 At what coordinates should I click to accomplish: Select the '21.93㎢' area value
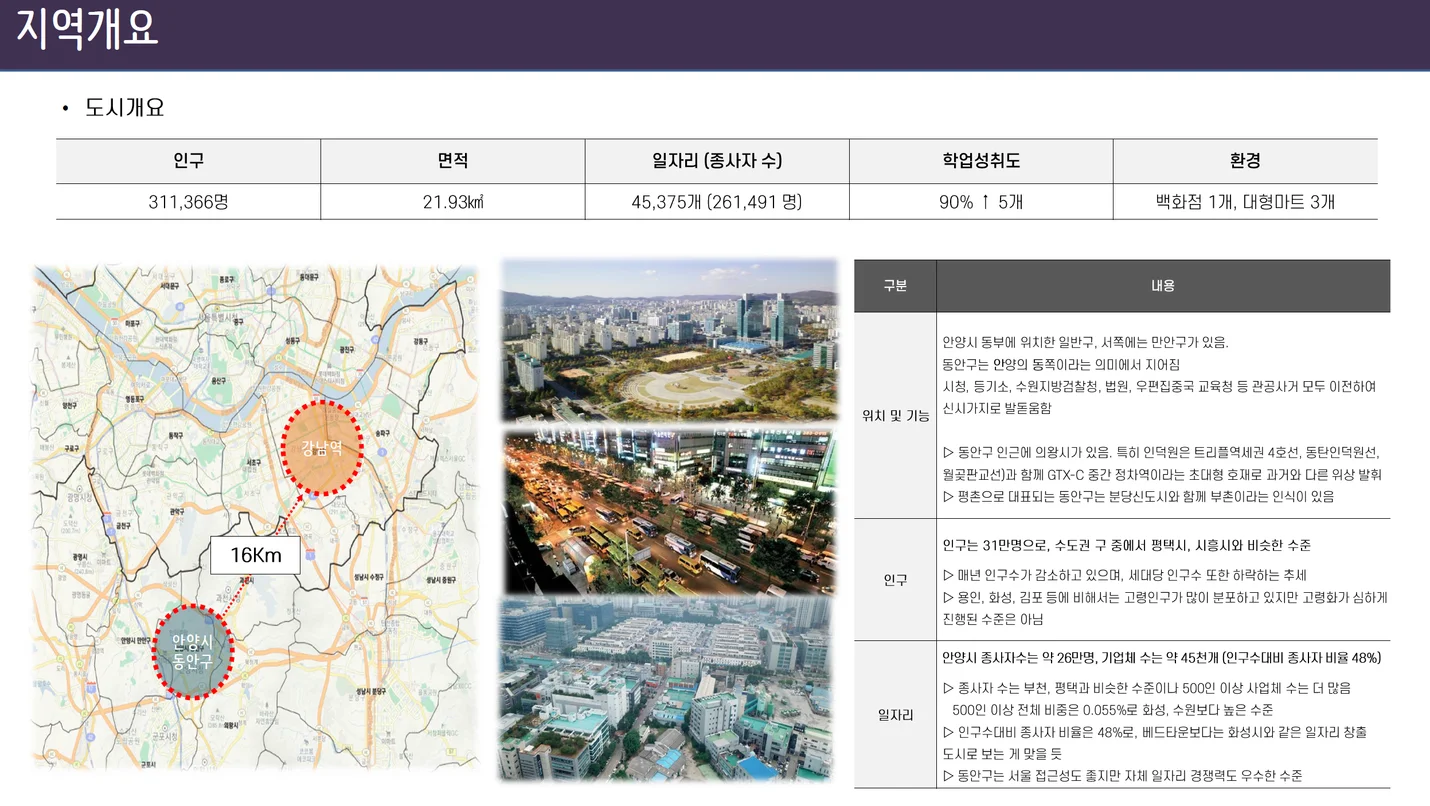click(452, 202)
